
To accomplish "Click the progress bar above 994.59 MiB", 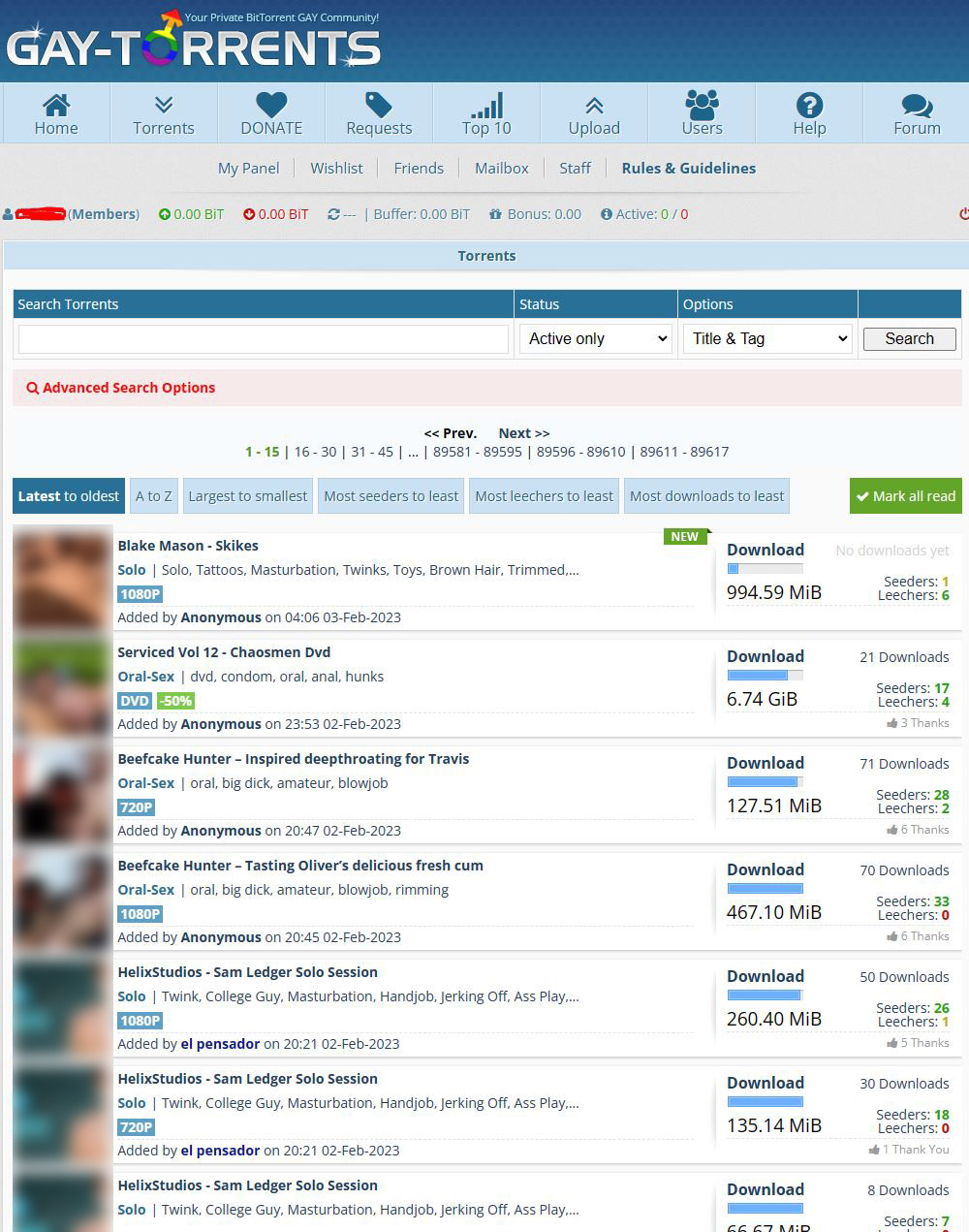I will [766, 569].
